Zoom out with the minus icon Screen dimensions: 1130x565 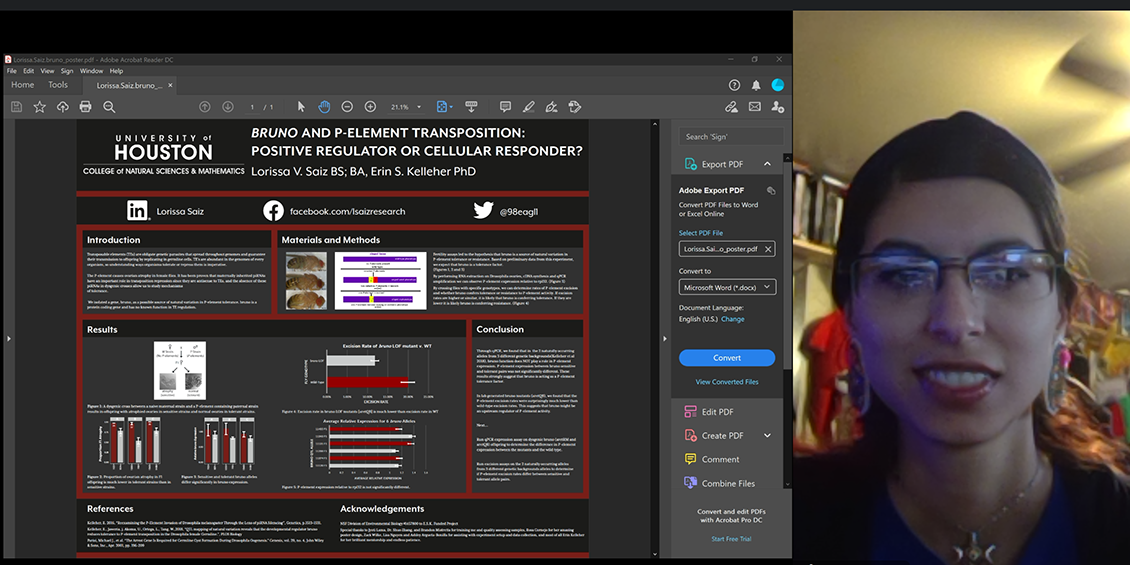(347, 107)
